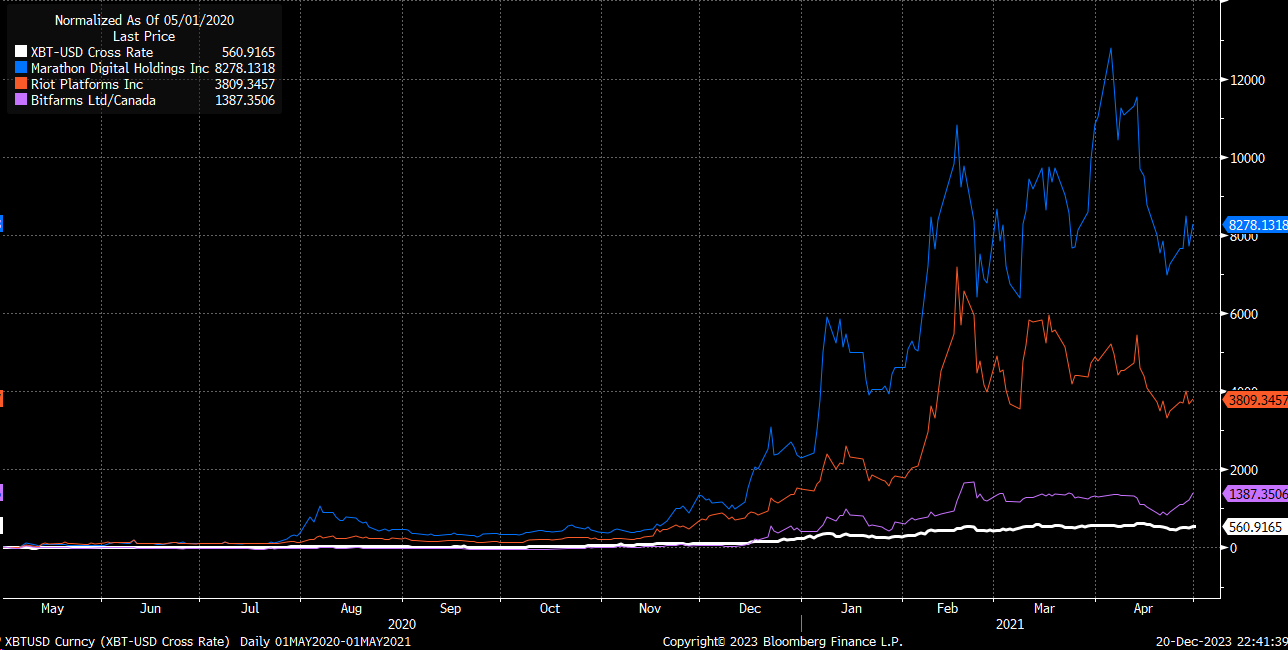1288x650 pixels.
Task: Select Marathon Digital Holdings Inc in the legend
Action: pos(120,68)
